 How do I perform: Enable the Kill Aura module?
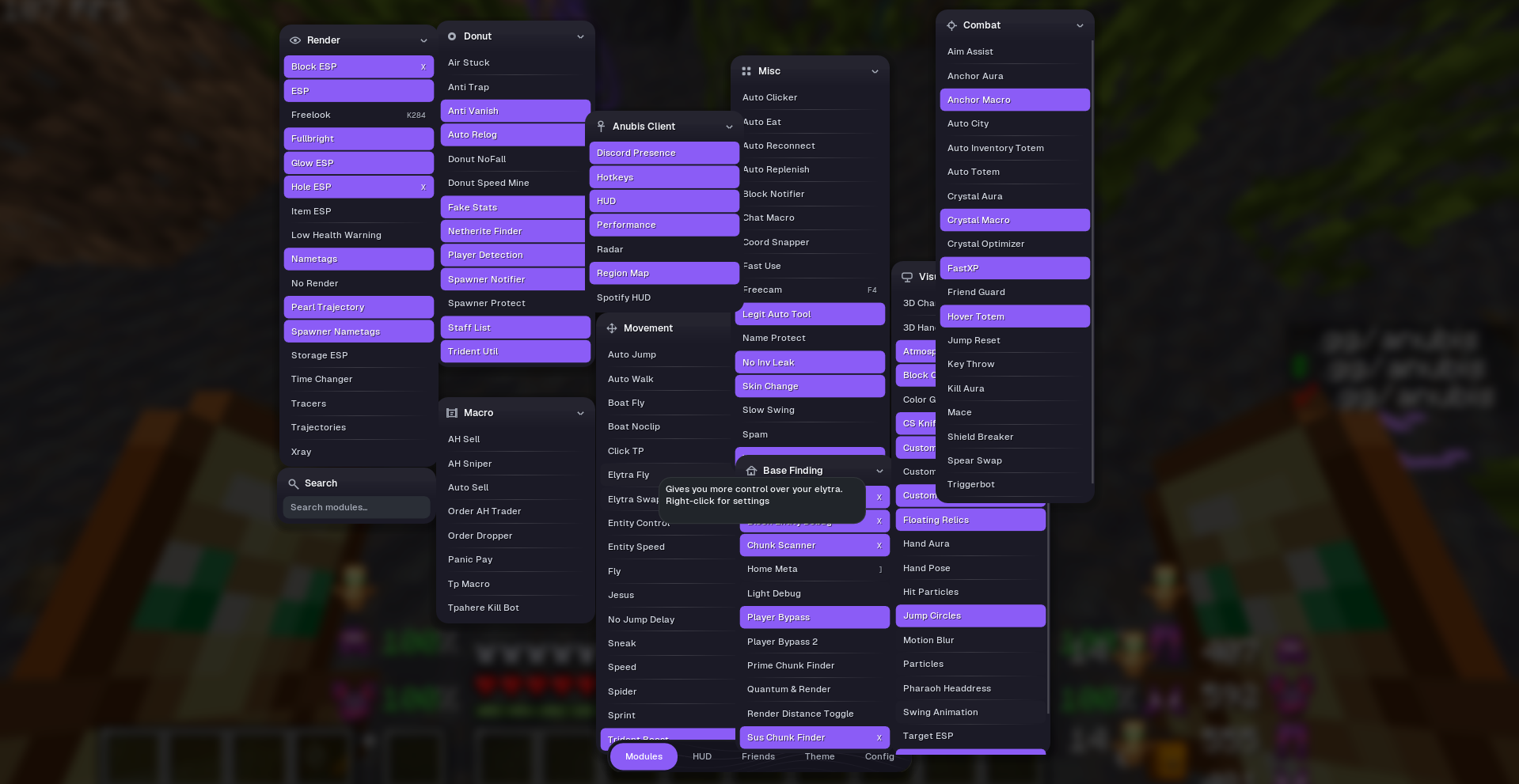(1015, 388)
